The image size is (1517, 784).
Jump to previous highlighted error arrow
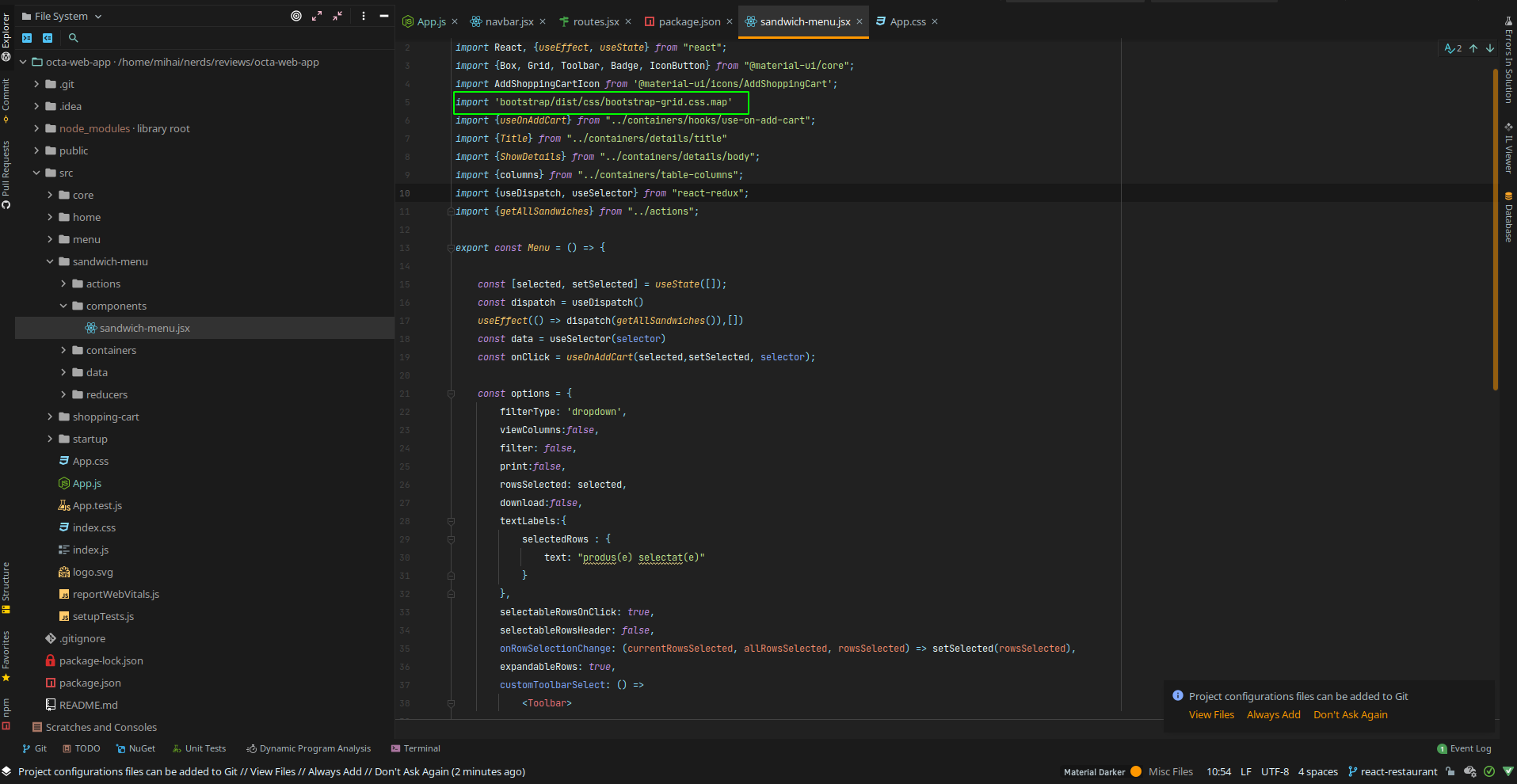pos(1473,48)
